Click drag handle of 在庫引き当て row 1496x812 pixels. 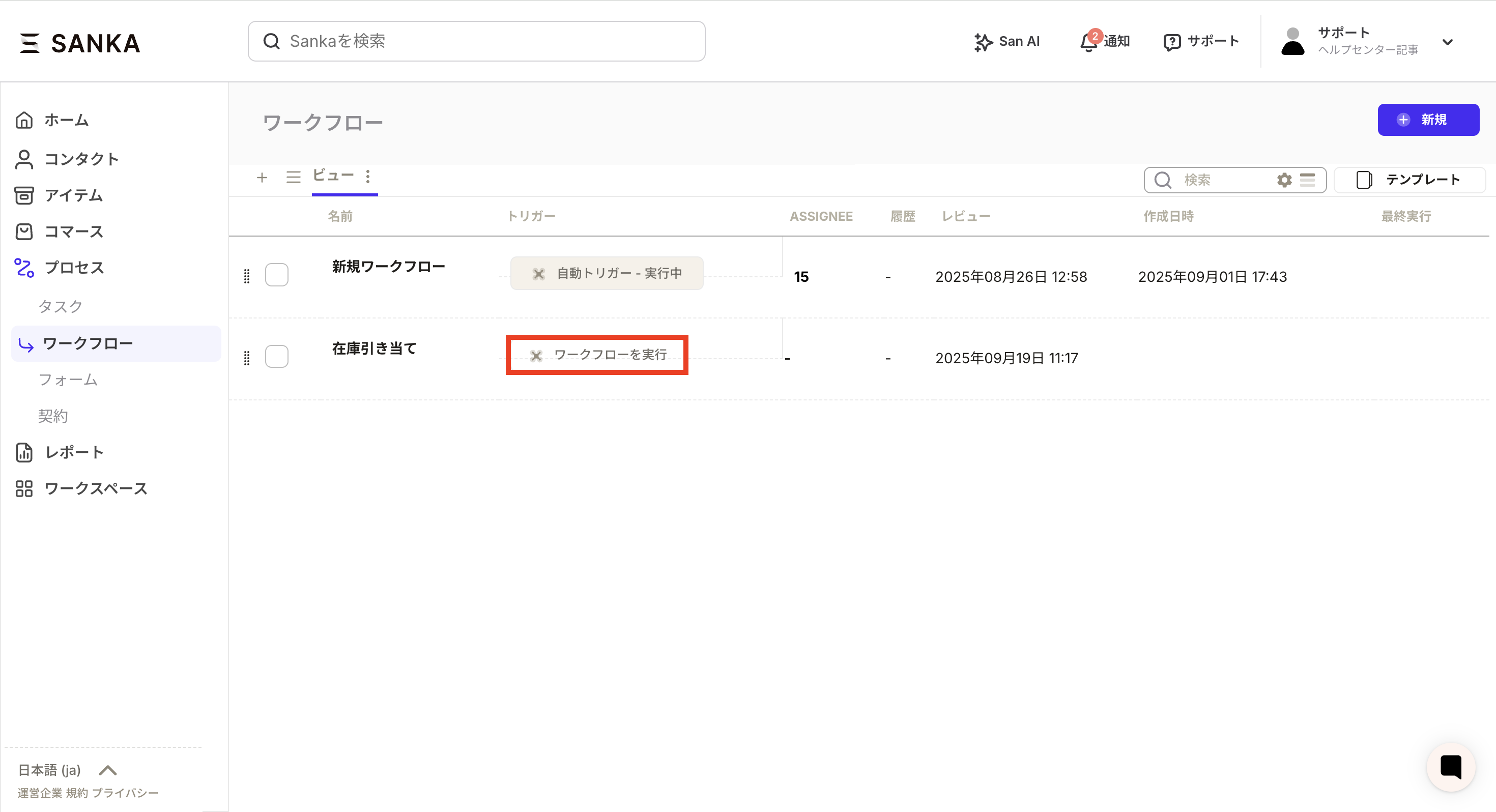point(247,358)
